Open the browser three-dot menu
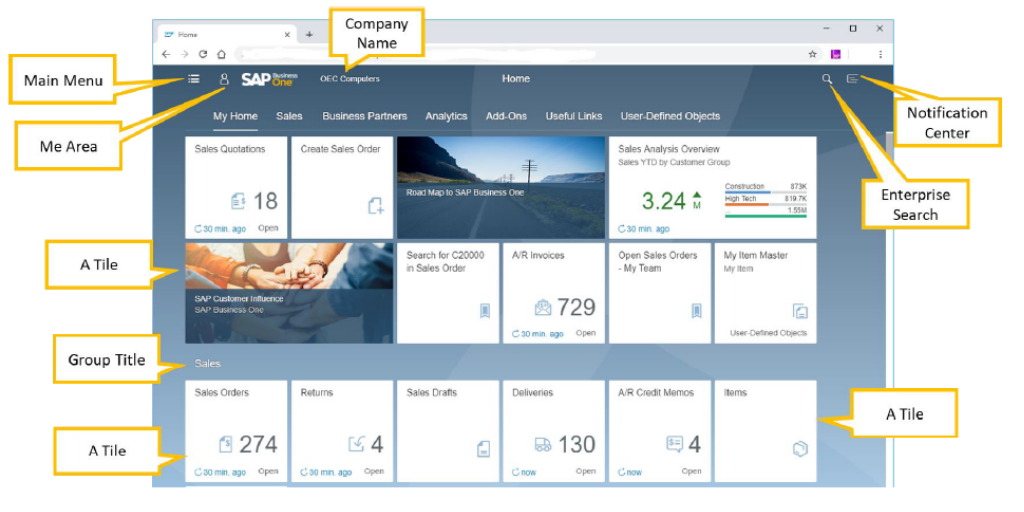 tap(880, 54)
